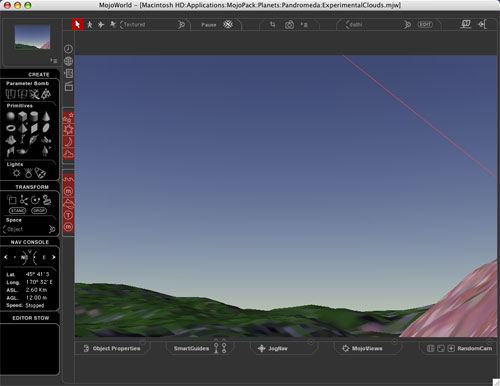Click the scene preview thumbnail
Viewport: 500px width, 386px height.
(32, 37)
